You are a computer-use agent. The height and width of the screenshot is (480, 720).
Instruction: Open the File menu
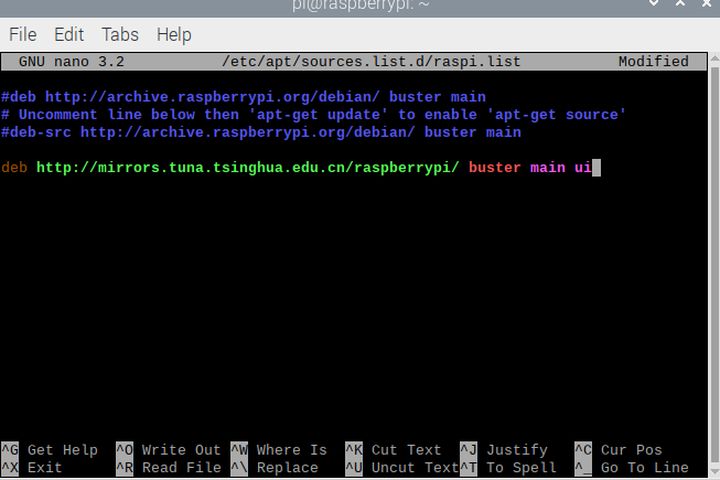(22, 34)
